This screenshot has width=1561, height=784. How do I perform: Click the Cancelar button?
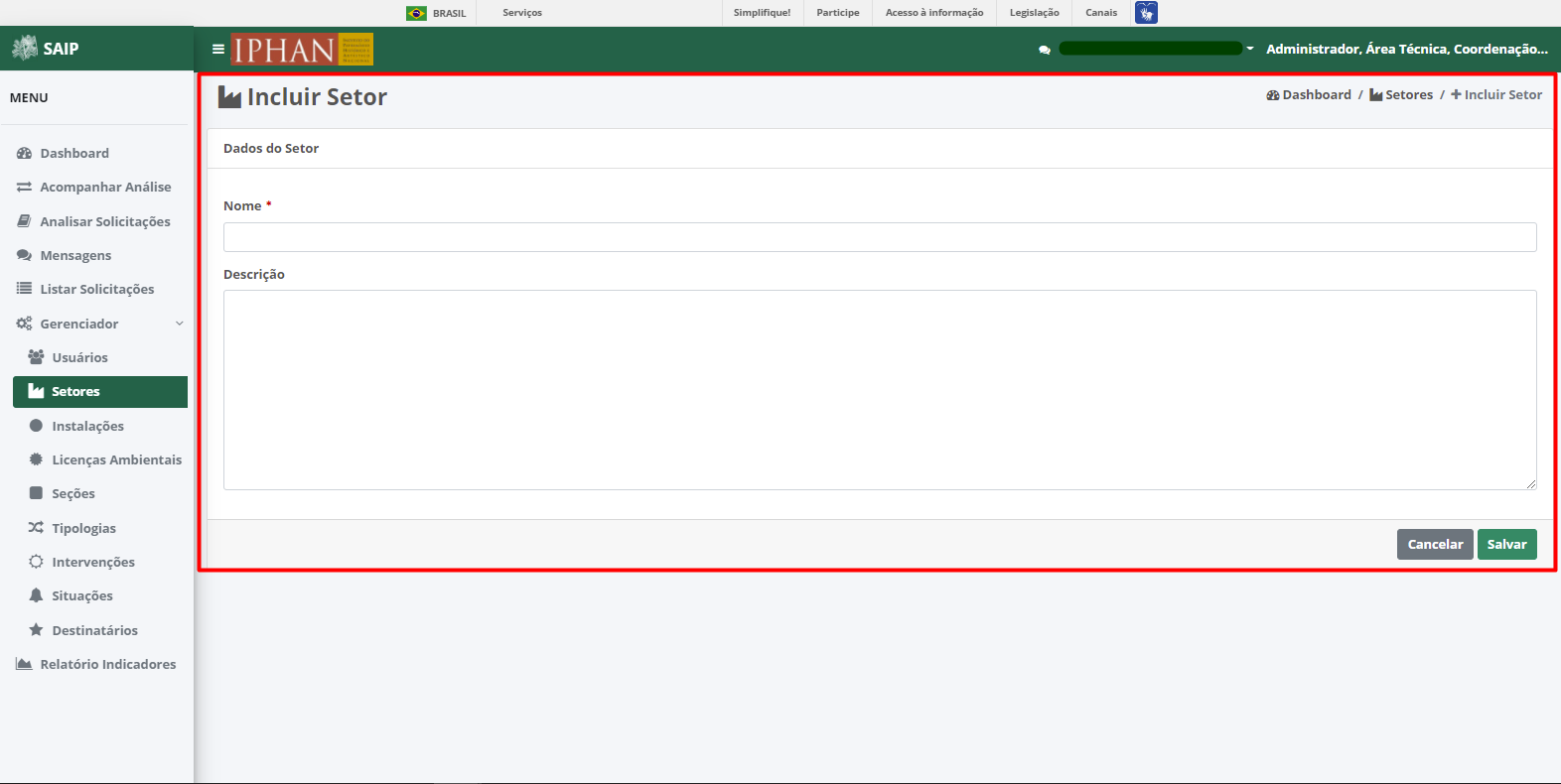click(x=1435, y=544)
